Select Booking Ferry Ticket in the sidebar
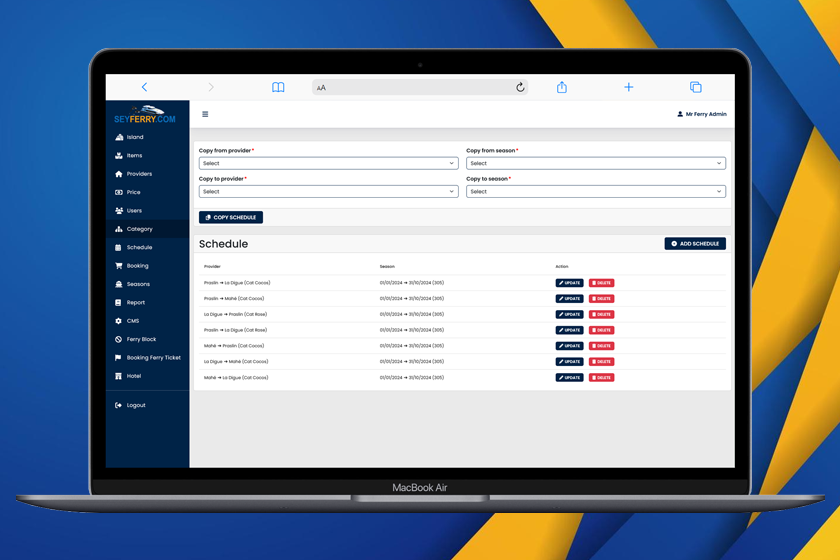 (153, 357)
